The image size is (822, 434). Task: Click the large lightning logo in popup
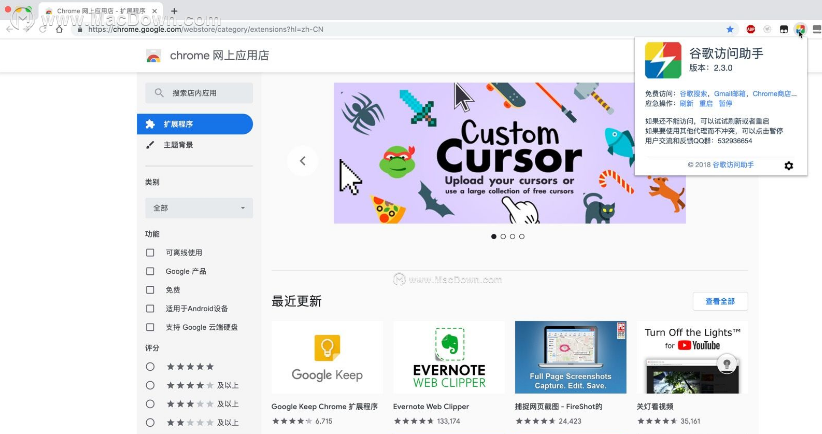pyautogui.click(x=663, y=60)
